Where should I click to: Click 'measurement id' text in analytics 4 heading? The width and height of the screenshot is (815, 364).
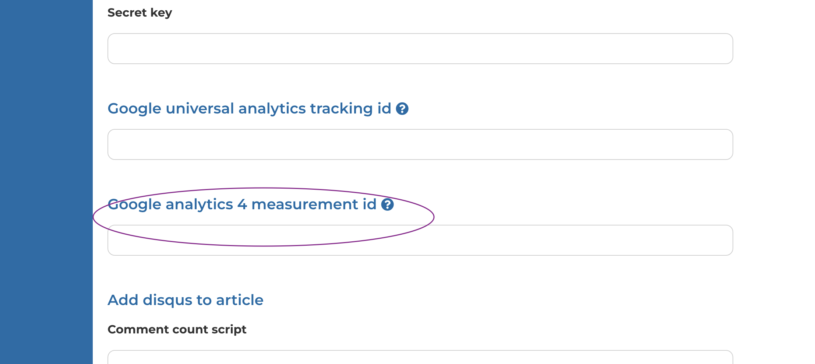(x=314, y=205)
